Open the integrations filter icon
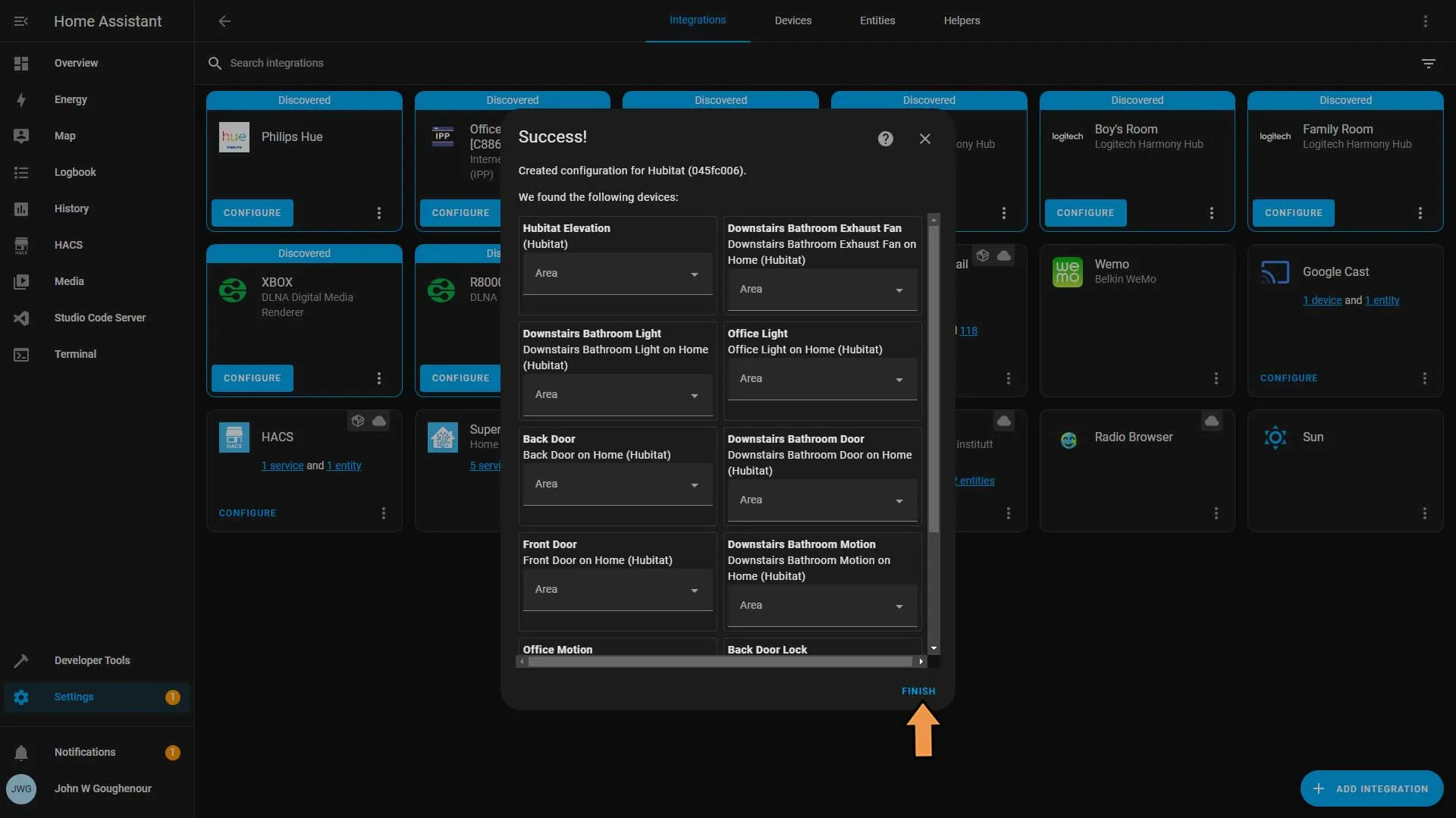Image resolution: width=1456 pixels, height=818 pixels. tap(1428, 63)
